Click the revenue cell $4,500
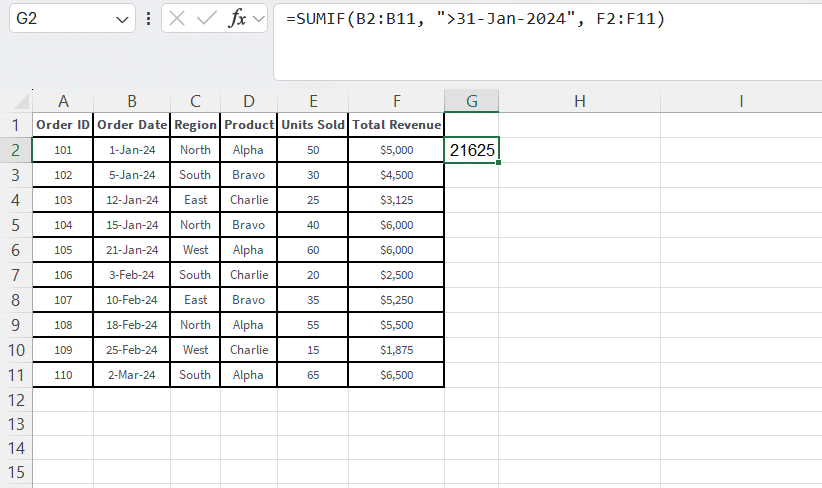The image size is (822, 488). click(x=396, y=175)
